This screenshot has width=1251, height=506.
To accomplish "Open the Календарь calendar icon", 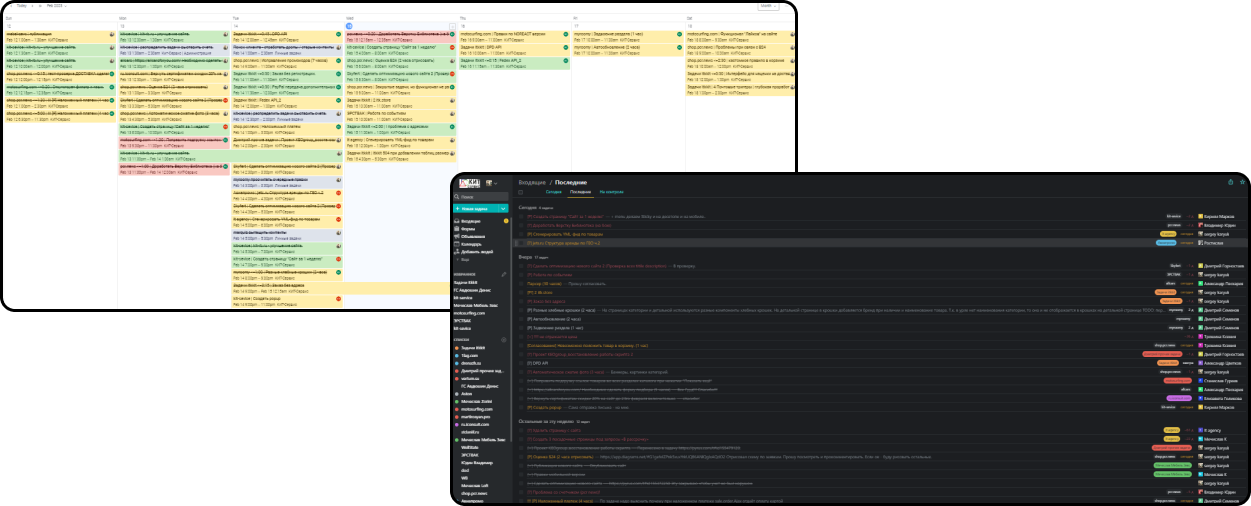I will 457,245.
